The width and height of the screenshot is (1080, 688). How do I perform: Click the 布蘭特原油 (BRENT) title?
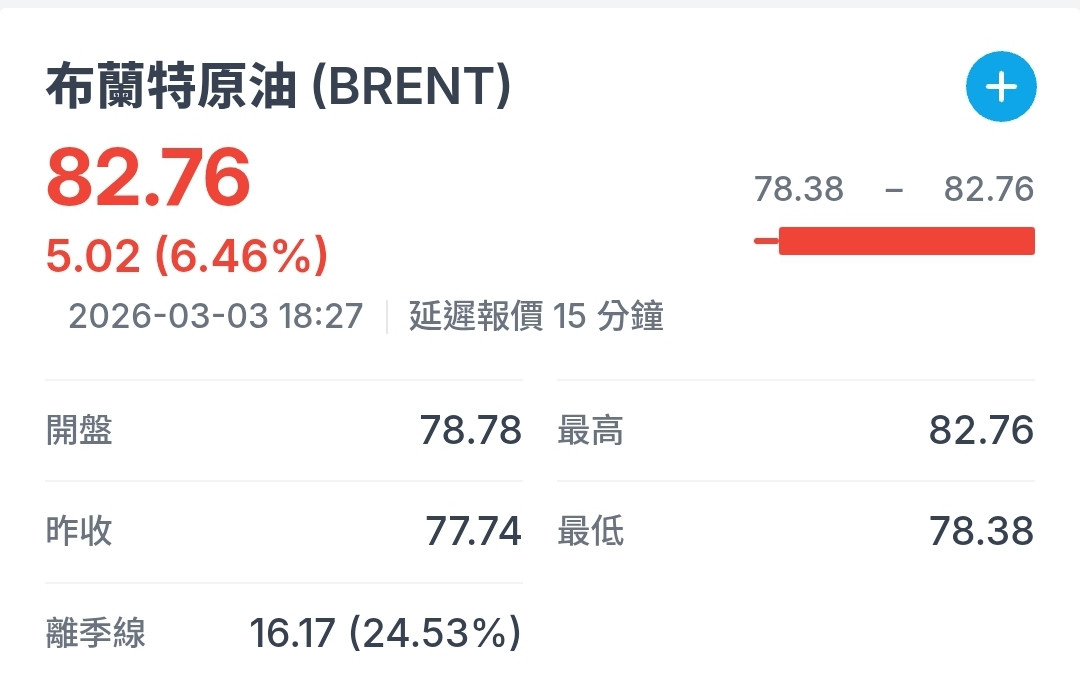click(278, 88)
